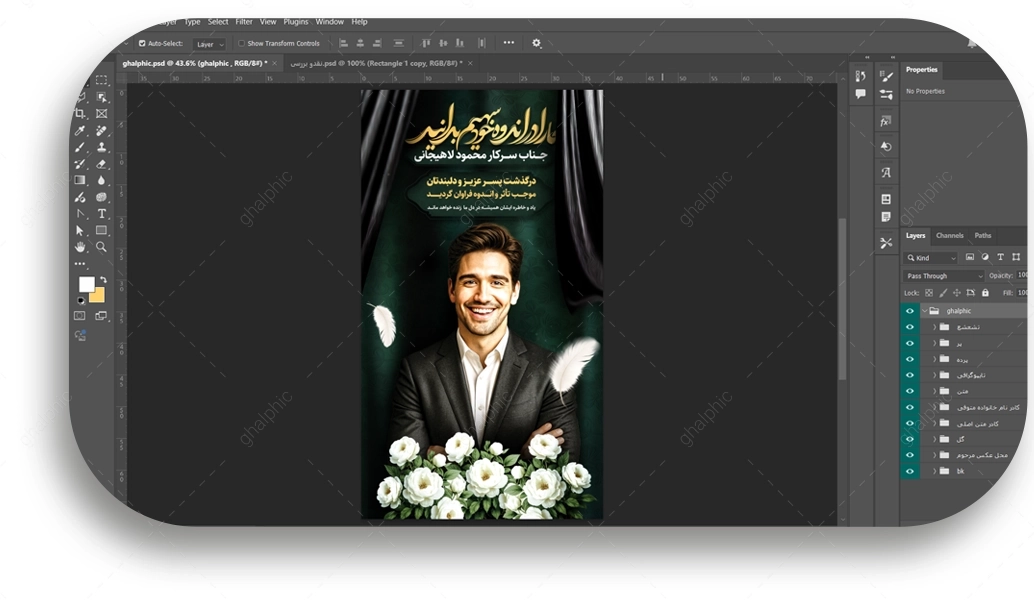Enable Show Transform Controls checkbox

tap(241, 43)
